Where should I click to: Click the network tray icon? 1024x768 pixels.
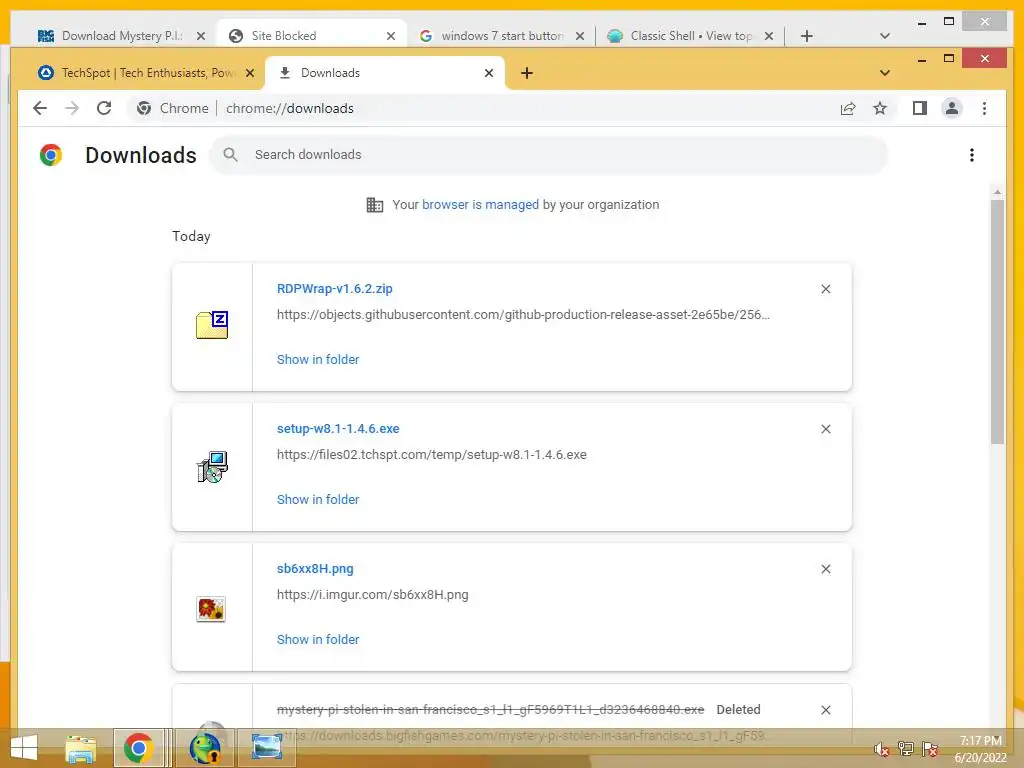click(905, 749)
